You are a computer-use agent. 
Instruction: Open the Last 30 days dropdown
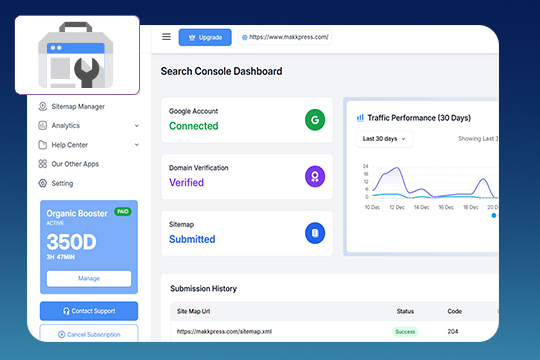click(x=384, y=139)
